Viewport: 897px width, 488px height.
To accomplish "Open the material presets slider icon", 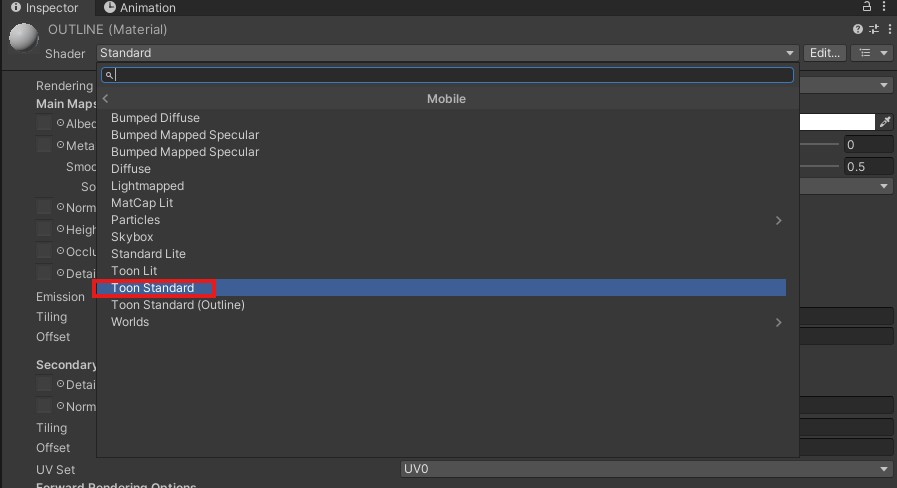I will tap(873, 30).
